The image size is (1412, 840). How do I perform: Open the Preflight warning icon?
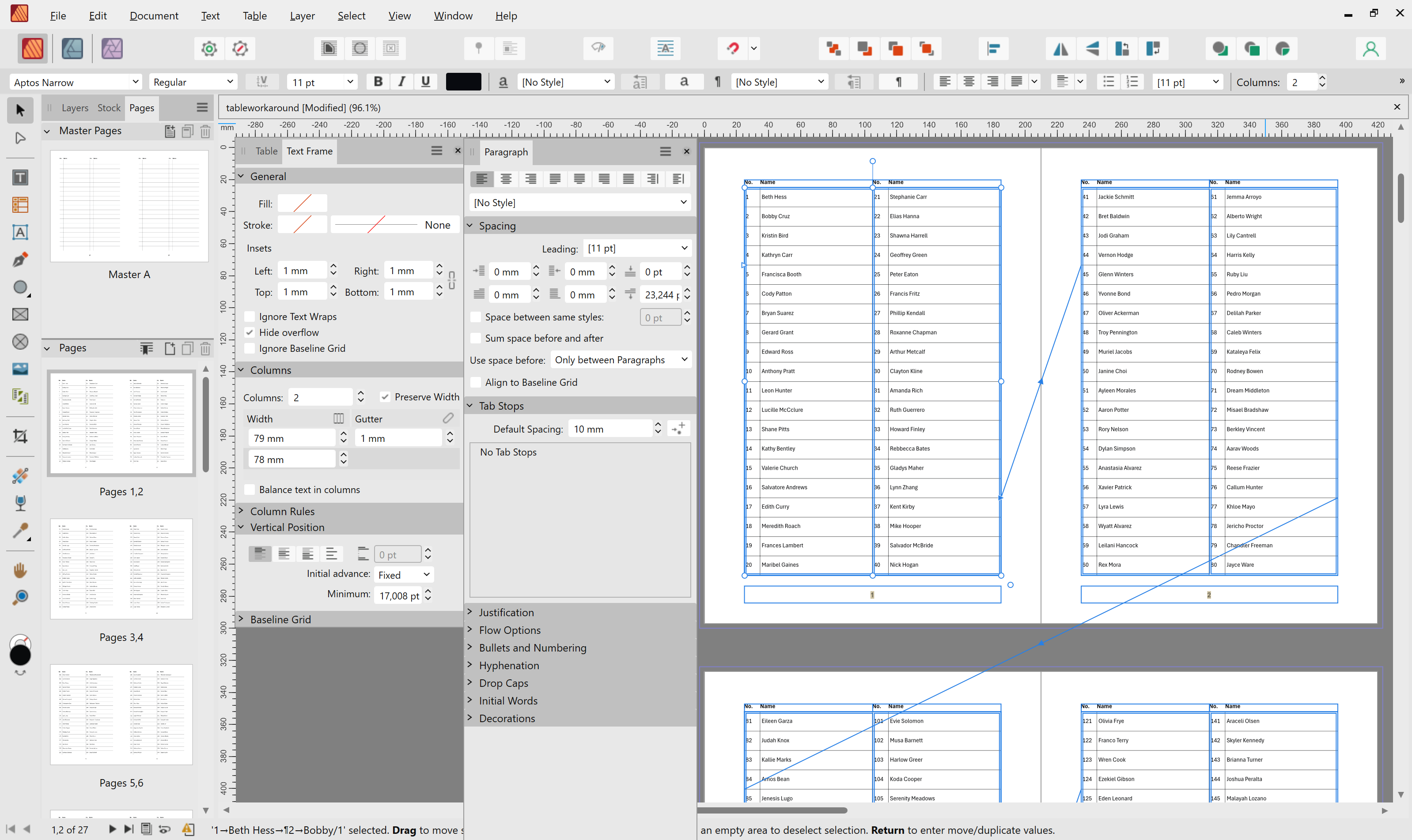coord(188,829)
